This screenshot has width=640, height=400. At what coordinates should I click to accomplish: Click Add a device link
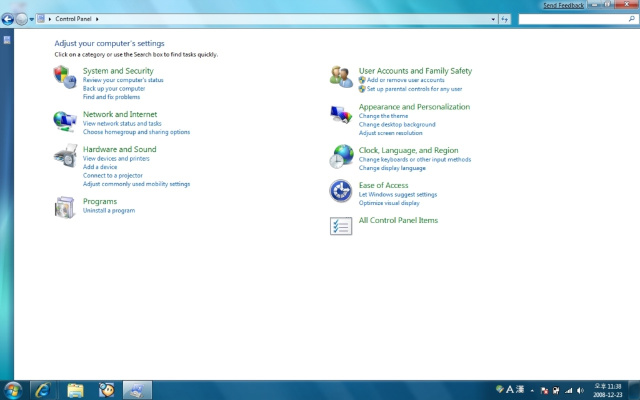(100, 167)
